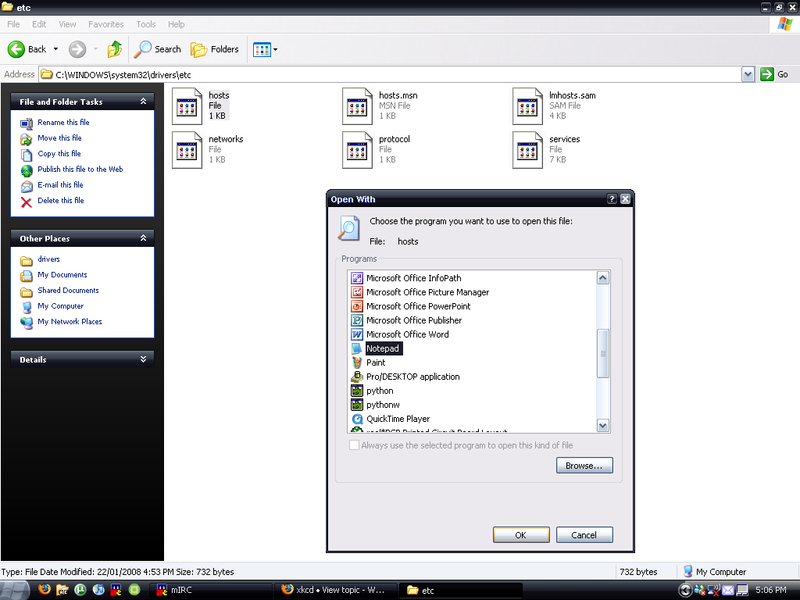Image resolution: width=800 pixels, height=600 pixels.
Task: Select the lmhosts.sam file icon
Action: (x=528, y=106)
